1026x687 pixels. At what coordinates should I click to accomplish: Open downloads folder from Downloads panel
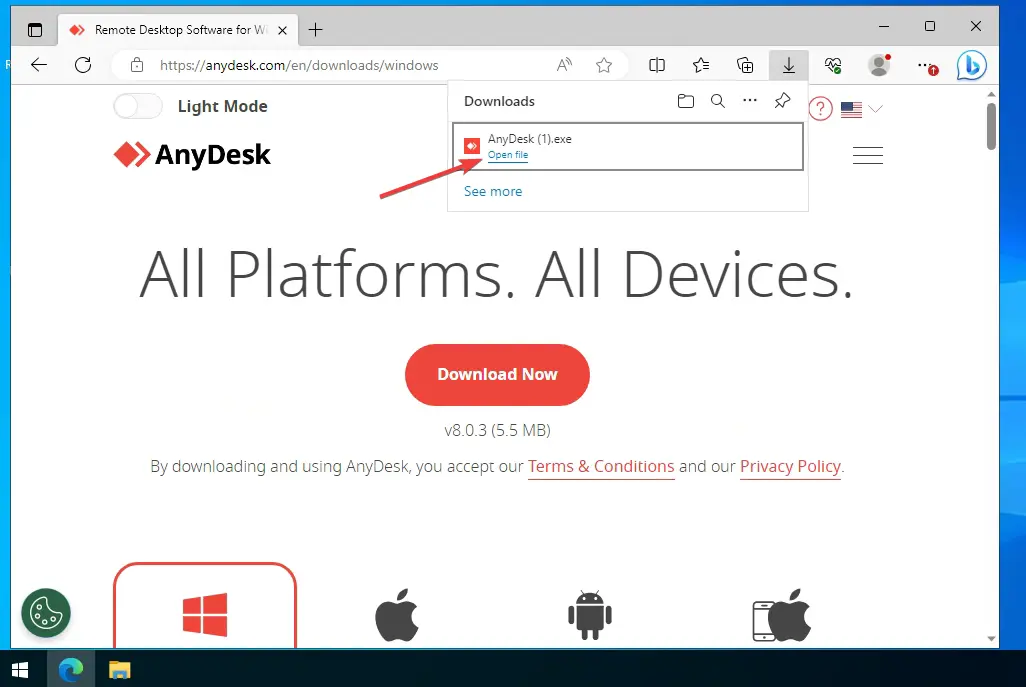pos(686,101)
